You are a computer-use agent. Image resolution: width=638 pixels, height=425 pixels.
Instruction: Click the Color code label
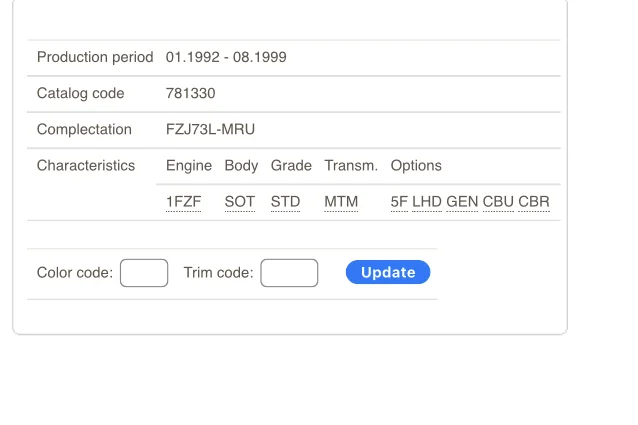click(x=75, y=273)
